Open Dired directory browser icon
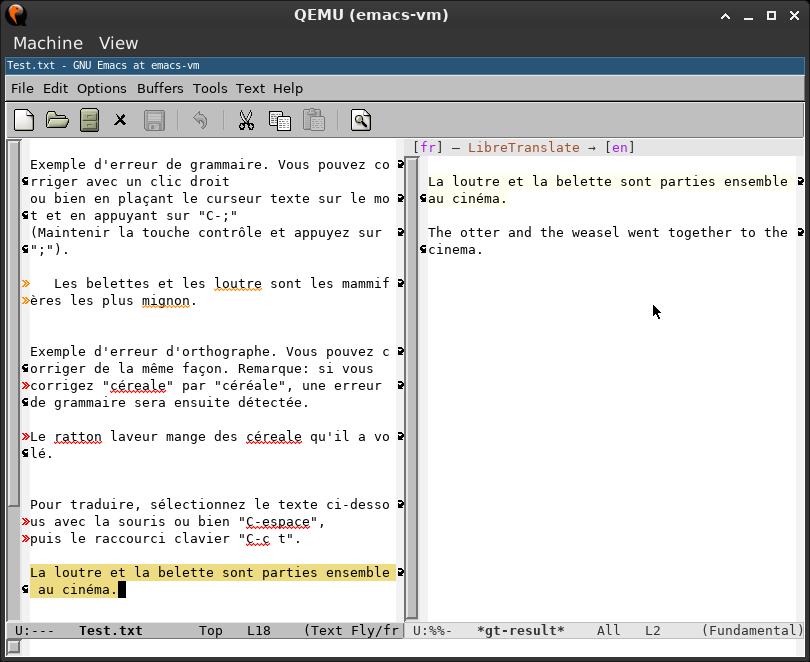The height and width of the screenshot is (662, 810). [x=89, y=121]
